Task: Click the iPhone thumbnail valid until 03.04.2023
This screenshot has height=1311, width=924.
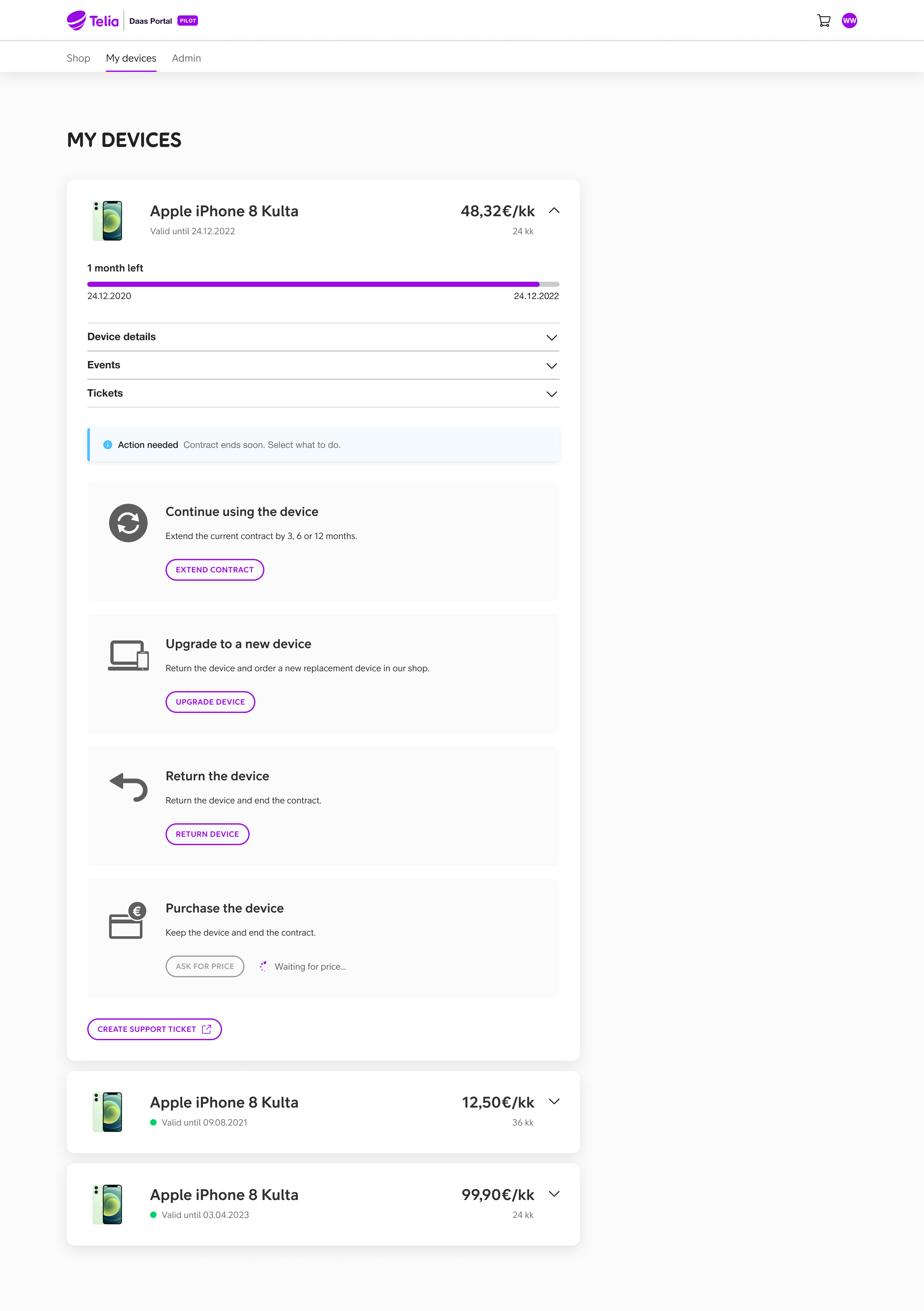Action: click(107, 1204)
